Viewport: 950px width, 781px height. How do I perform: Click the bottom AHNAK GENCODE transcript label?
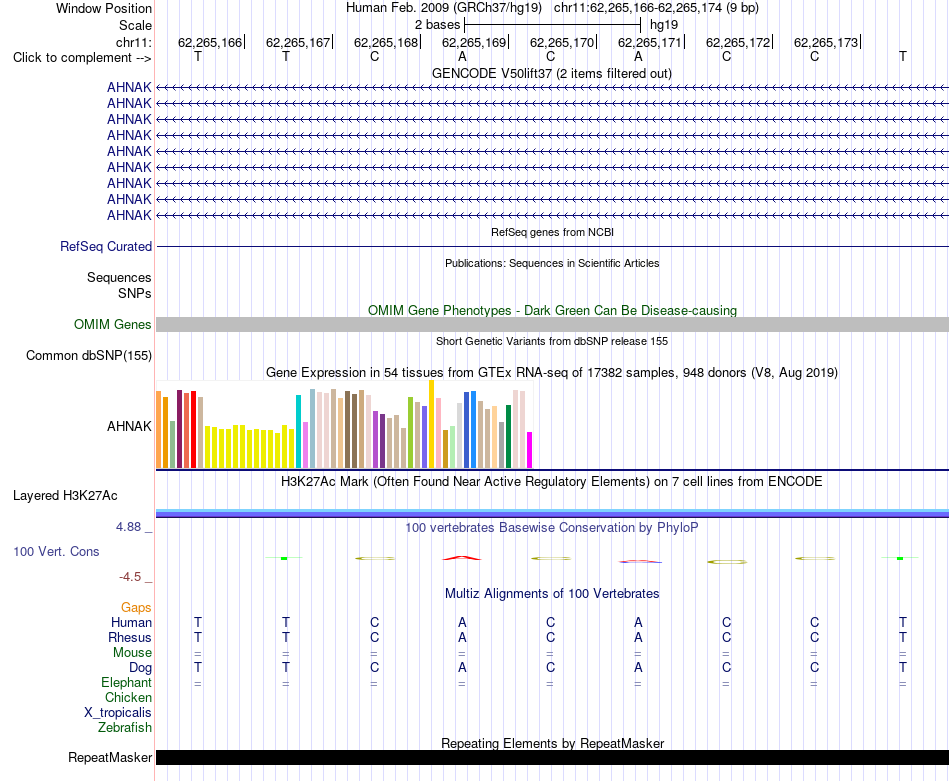pyautogui.click(x=129, y=215)
